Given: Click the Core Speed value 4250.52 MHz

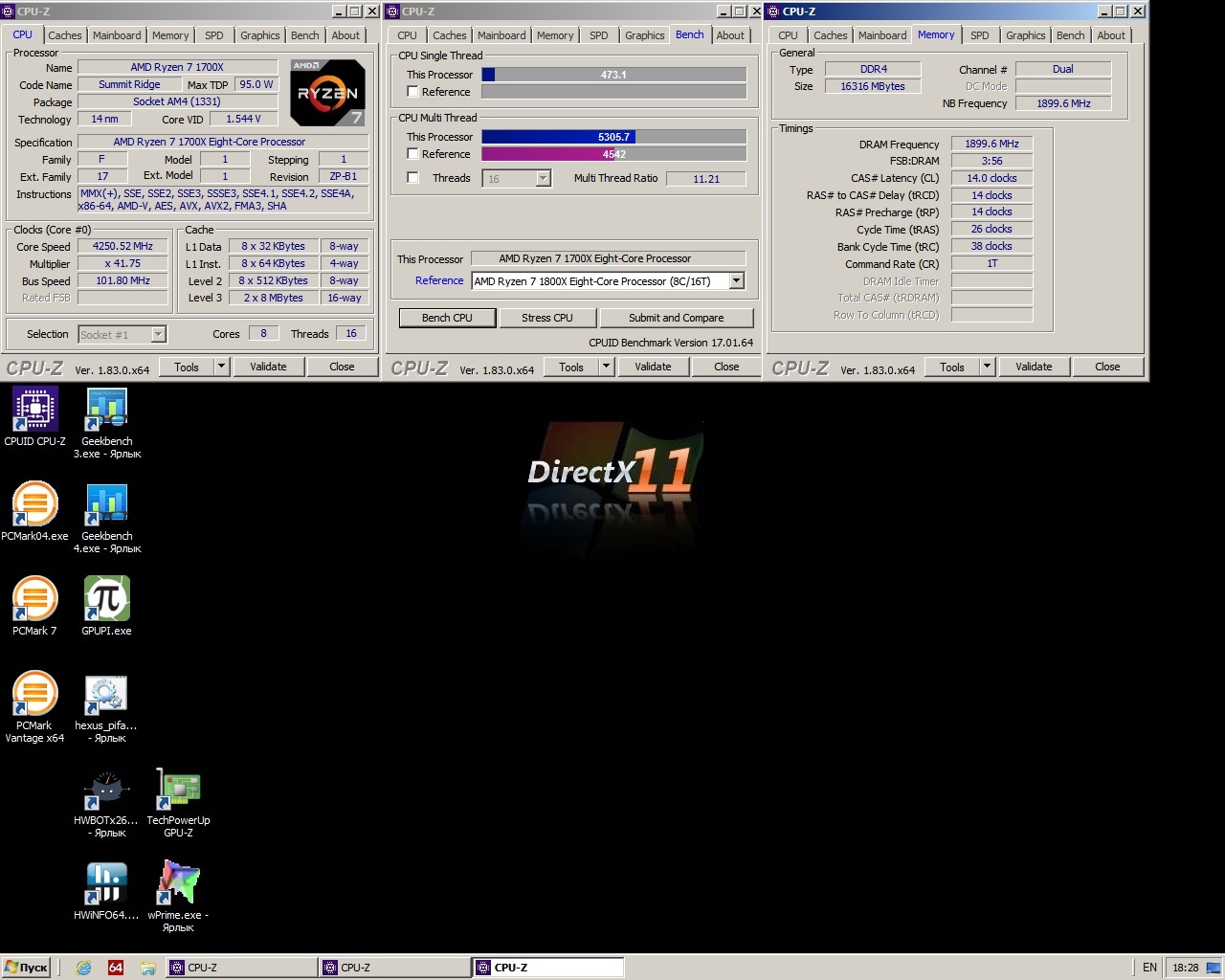Looking at the screenshot, I should 122,247.
